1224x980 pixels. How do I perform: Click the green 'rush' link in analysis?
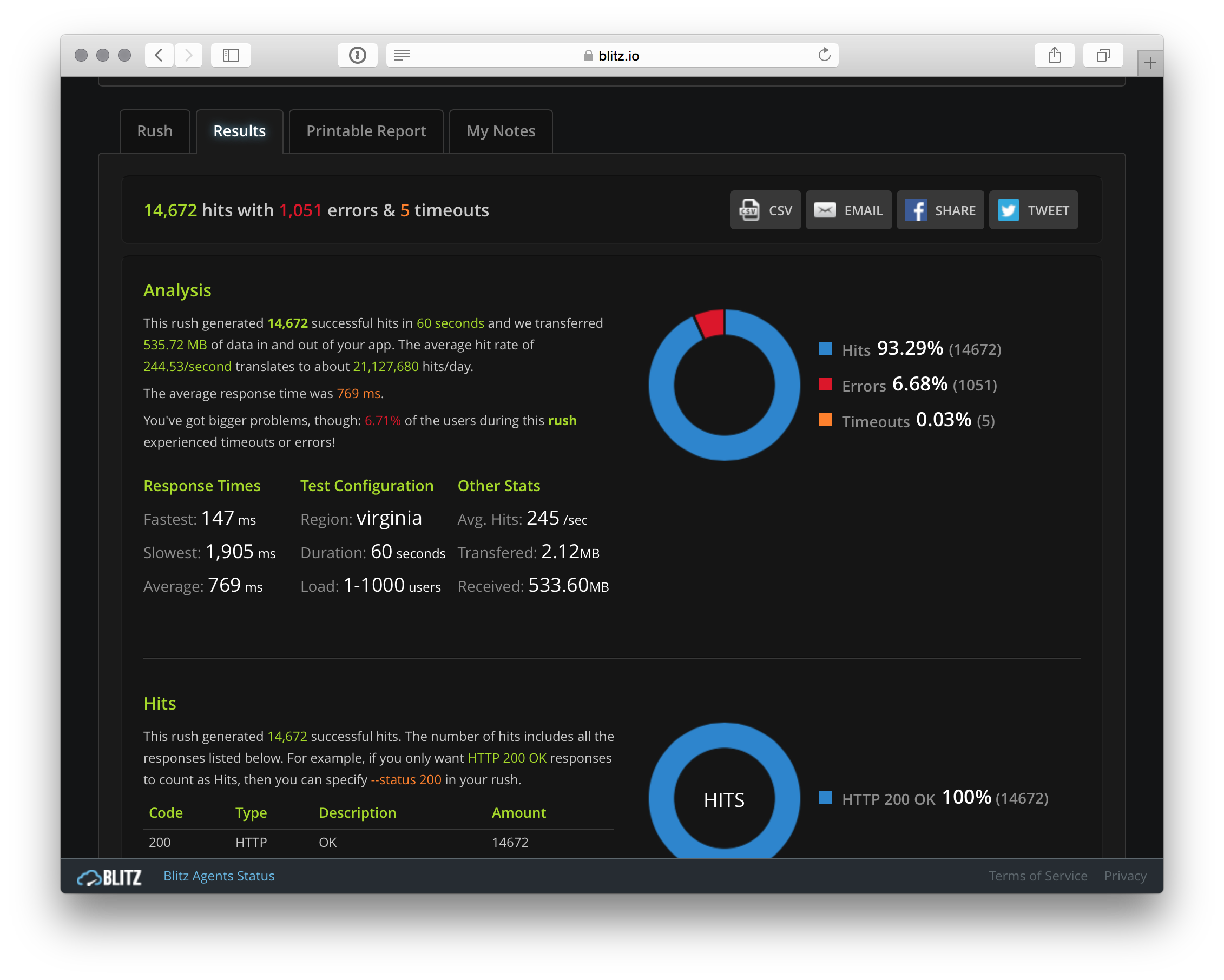(562, 420)
